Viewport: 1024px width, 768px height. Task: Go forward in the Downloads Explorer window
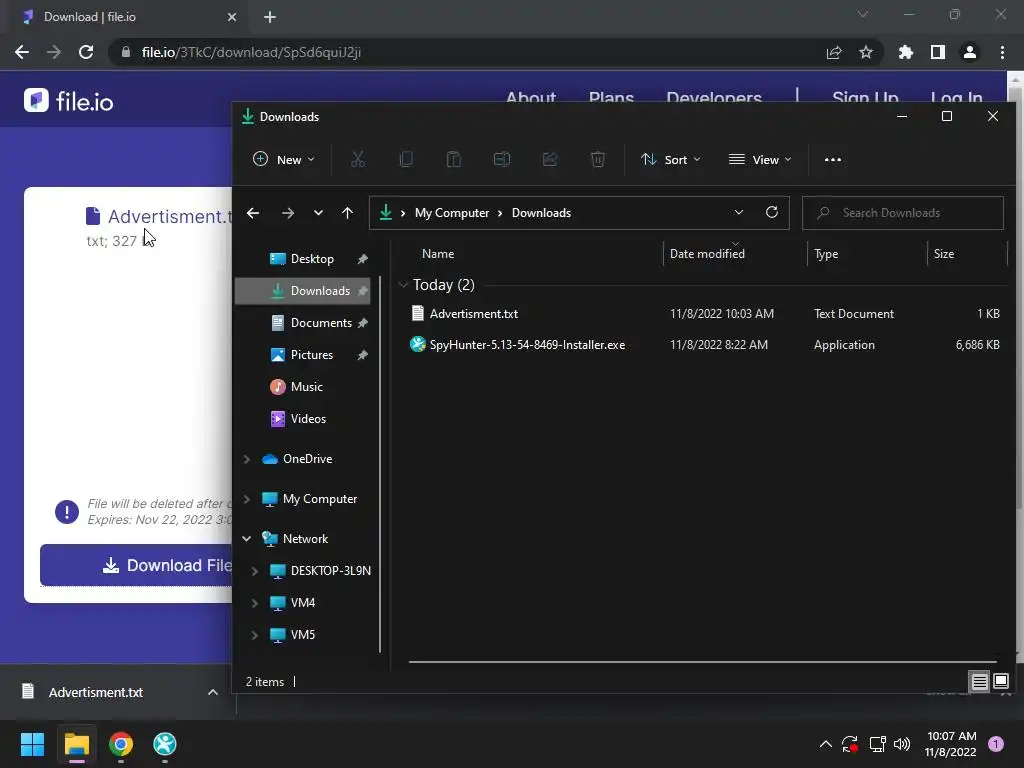[287, 213]
